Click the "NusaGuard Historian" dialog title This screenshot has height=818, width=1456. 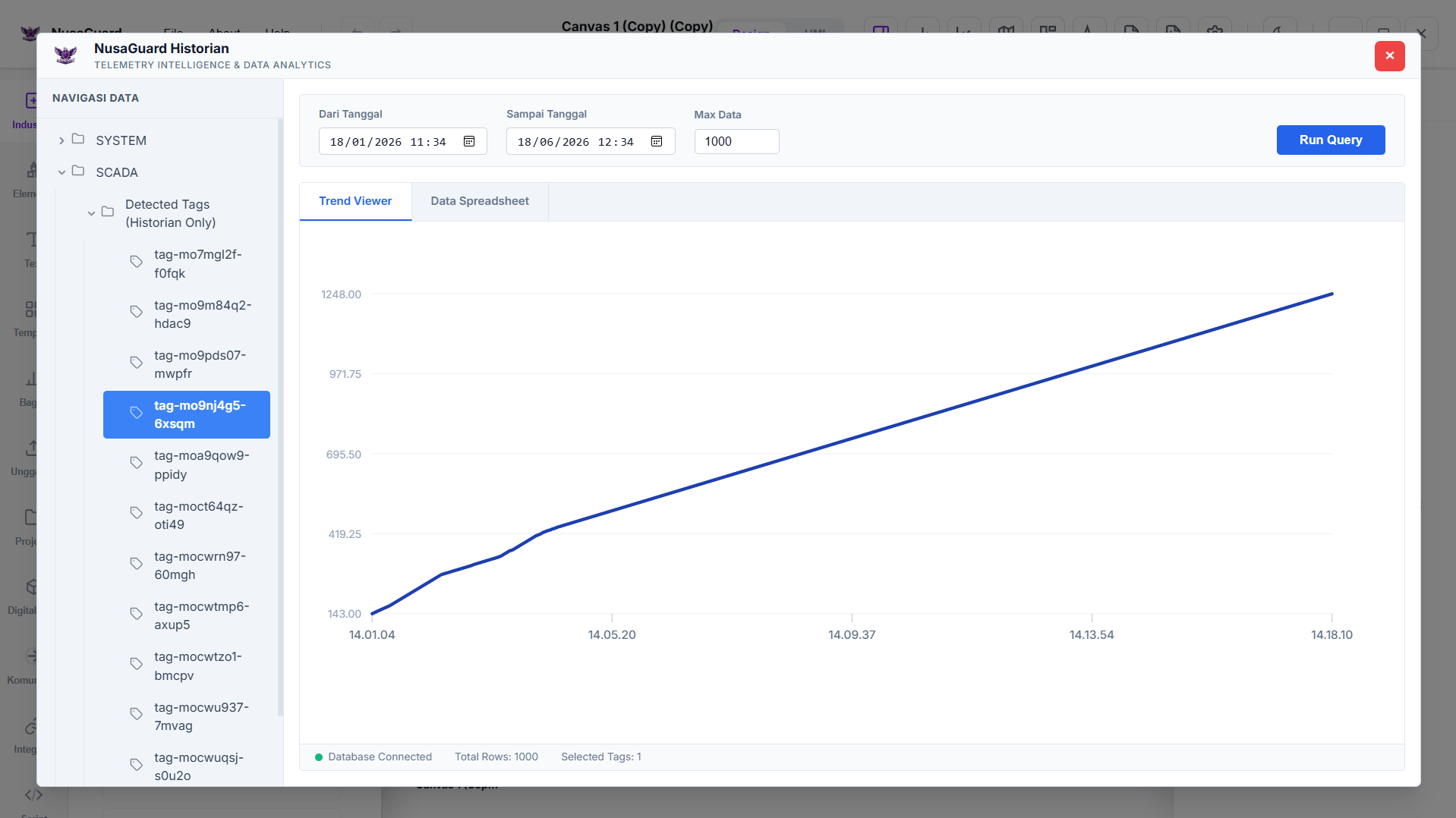(162, 49)
